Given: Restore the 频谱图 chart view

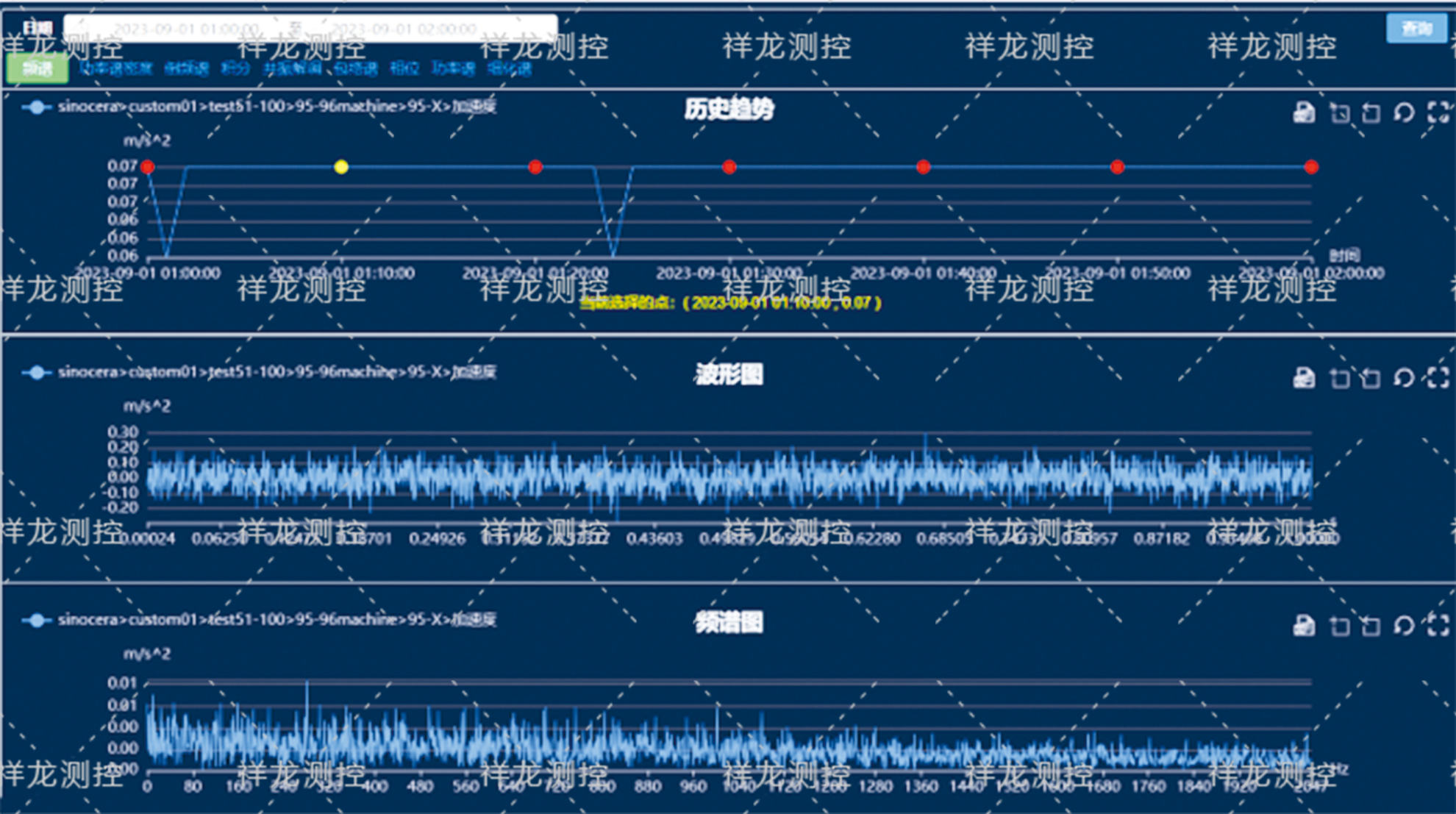Looking at the screenshot, I should 1404,626.
